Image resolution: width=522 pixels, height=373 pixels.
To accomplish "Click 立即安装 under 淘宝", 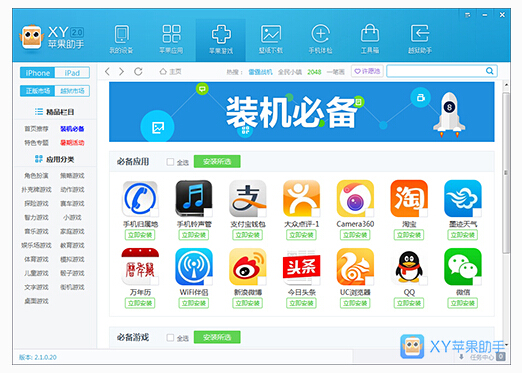I will point(409,235).
